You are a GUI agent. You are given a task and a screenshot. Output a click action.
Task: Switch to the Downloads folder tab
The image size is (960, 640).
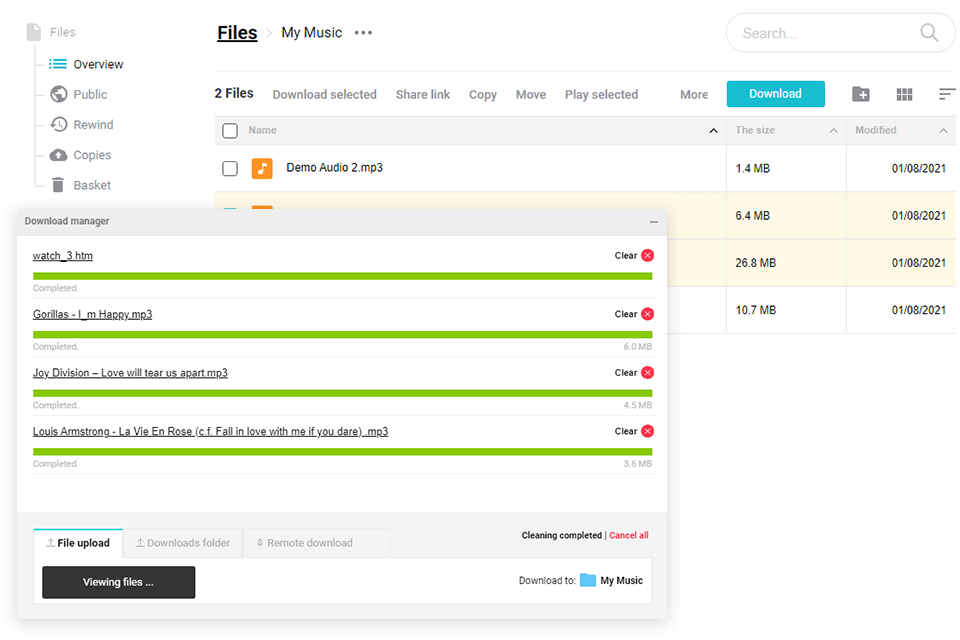pyautogui.click(x=182, y=543)
